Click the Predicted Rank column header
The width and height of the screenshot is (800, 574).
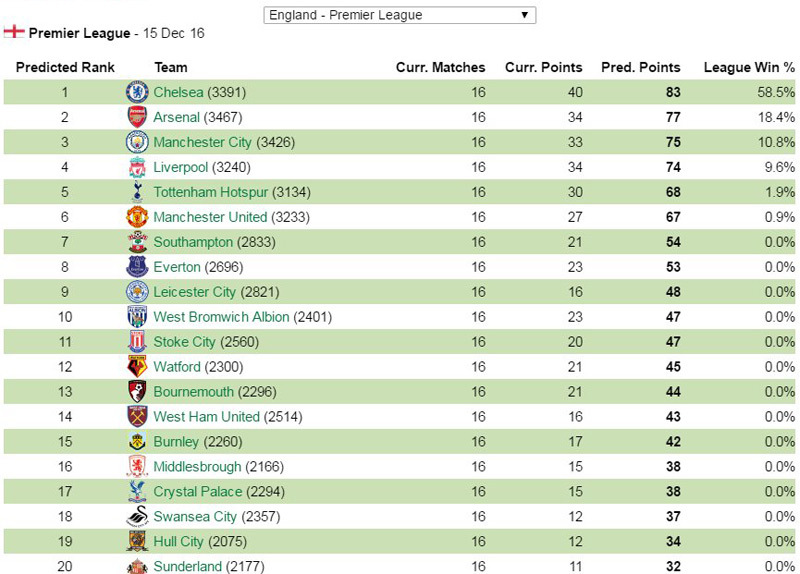(x=66, y=67)
